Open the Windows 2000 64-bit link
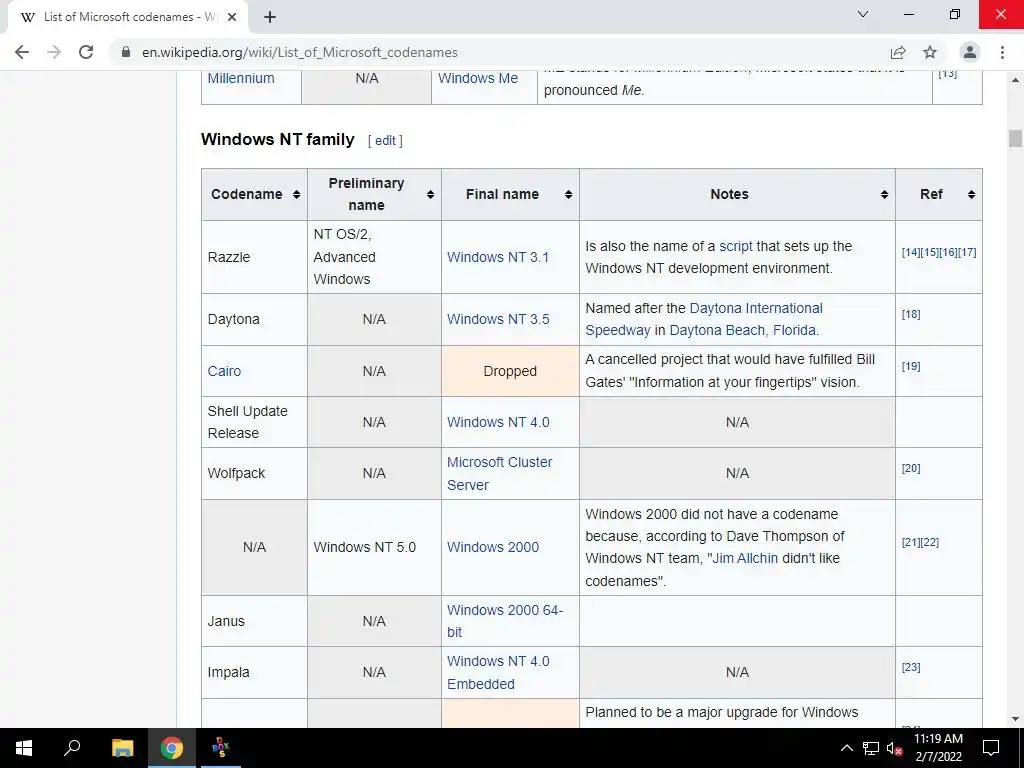This screenshot has height=768, width=1024. 505,621
